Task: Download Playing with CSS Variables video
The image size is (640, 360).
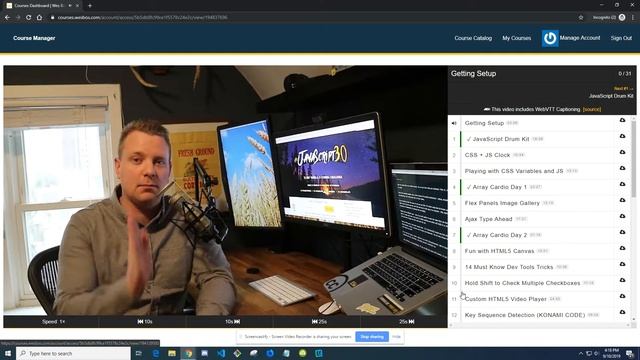Action: pos(622,168)
